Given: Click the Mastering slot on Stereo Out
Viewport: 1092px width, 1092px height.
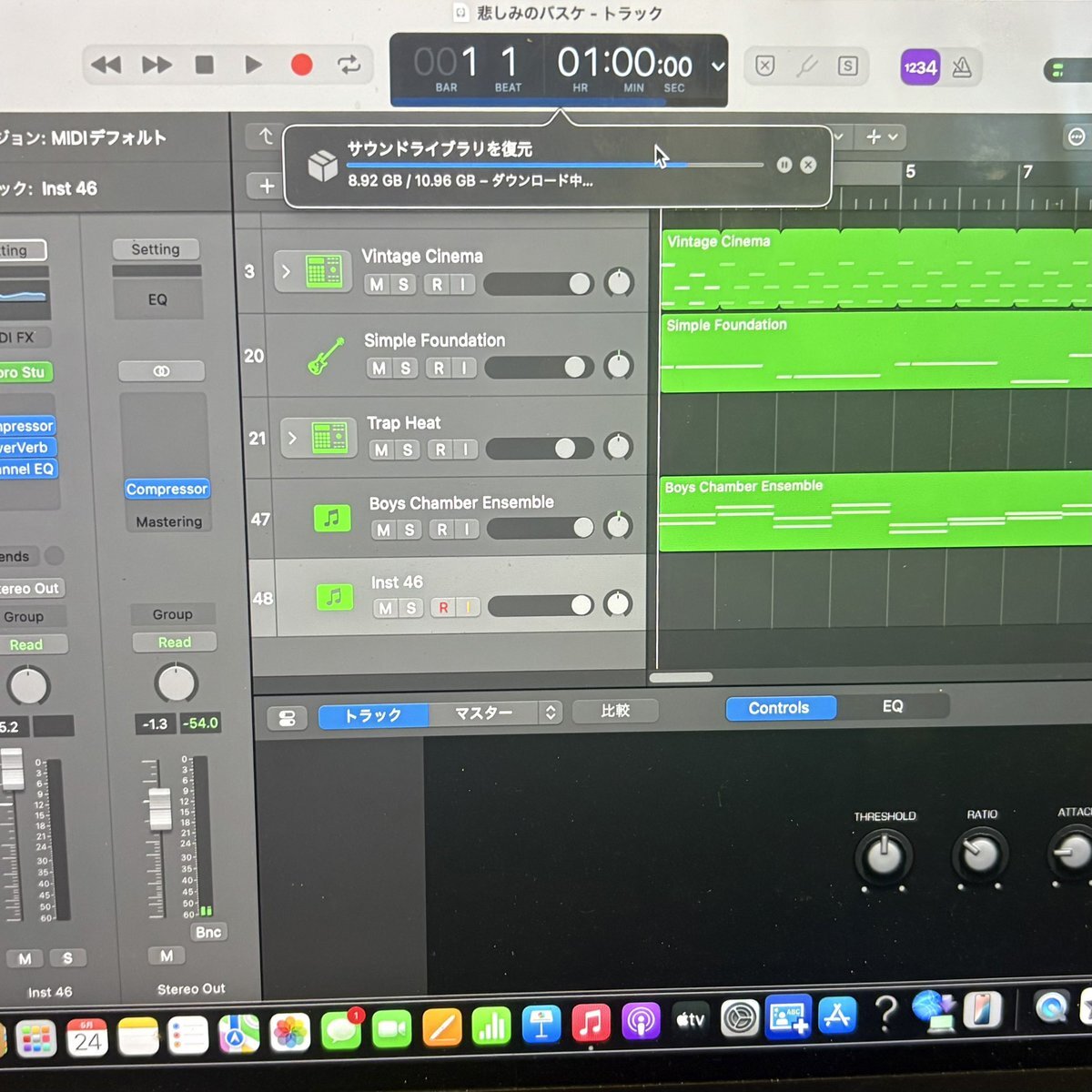Looking at the screenshot, I should click(x=169, y=522).
